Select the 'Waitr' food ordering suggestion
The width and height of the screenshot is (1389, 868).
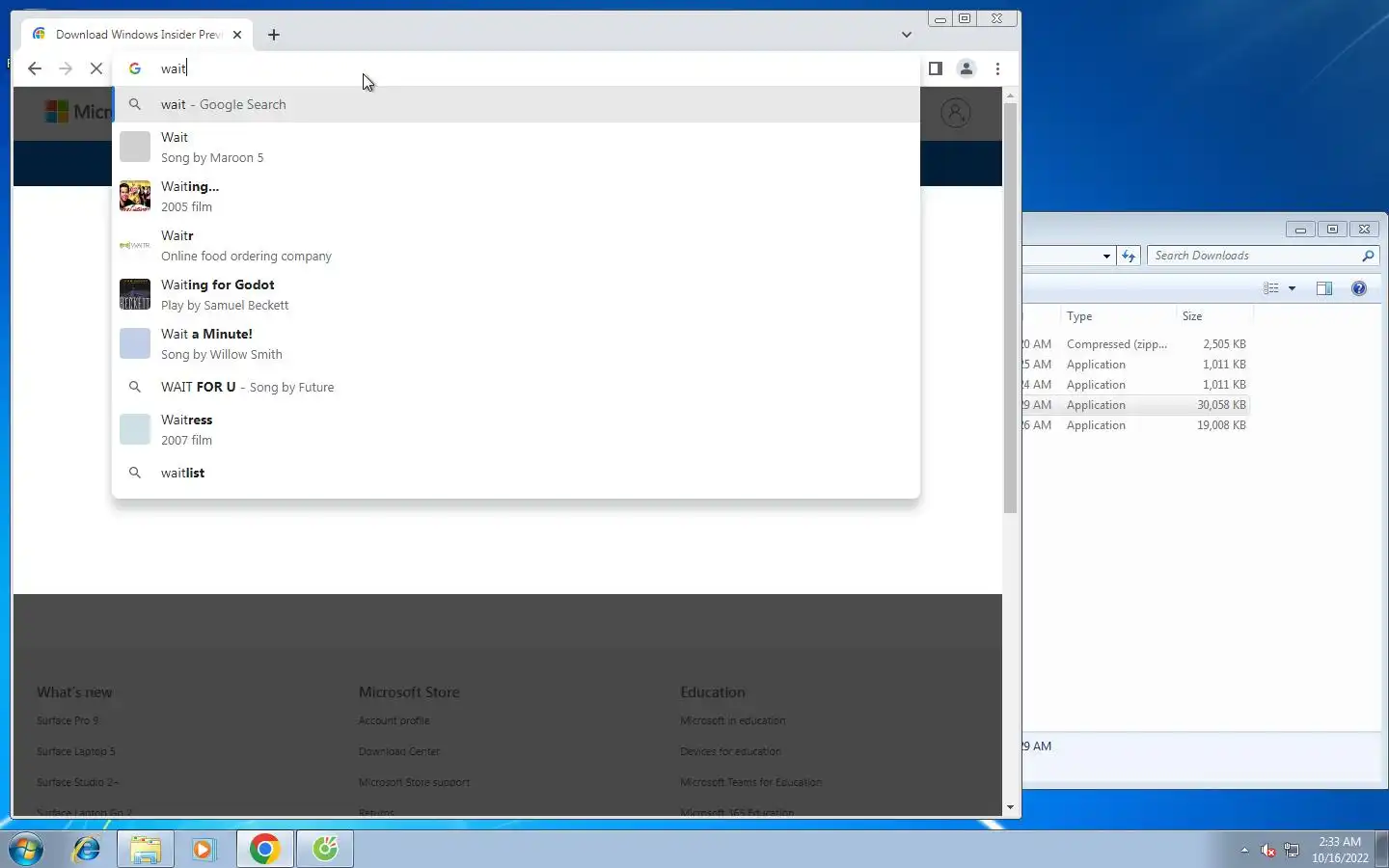pyautogui.click(x=516, y=245)
